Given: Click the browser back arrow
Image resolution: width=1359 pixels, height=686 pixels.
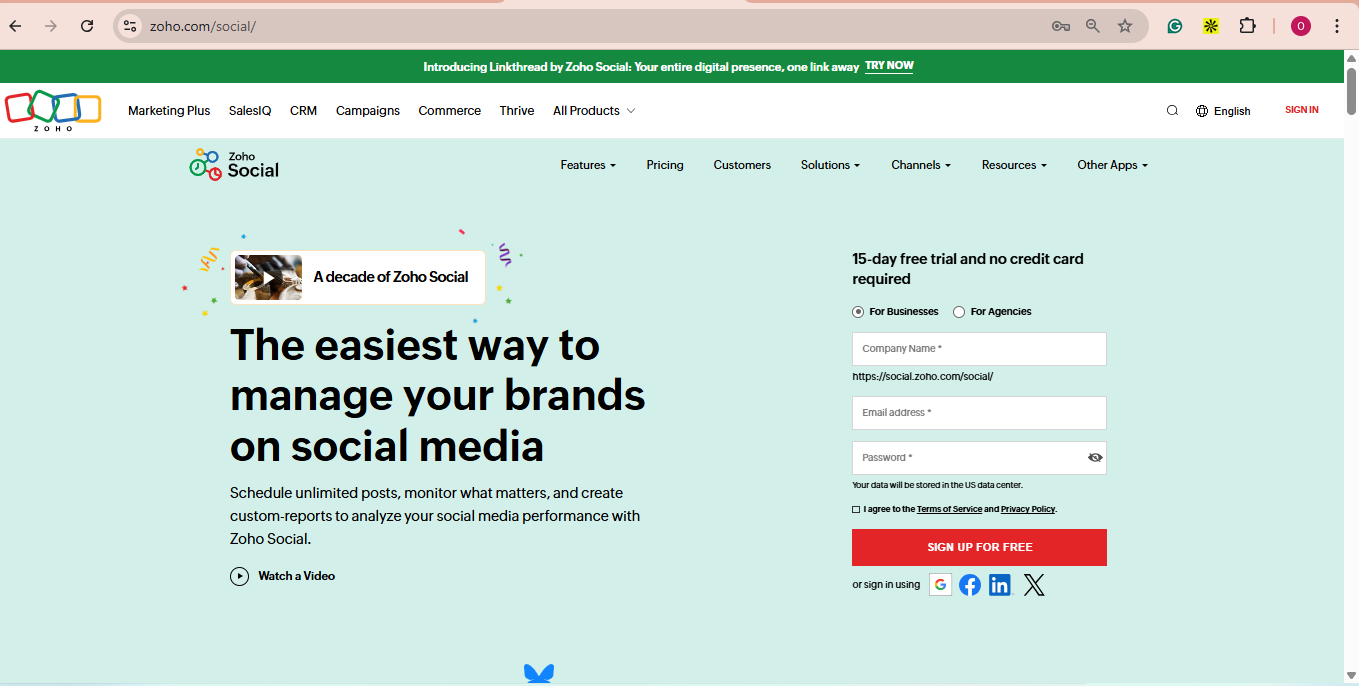Looking at the screenshot, I should pos(15,26).
